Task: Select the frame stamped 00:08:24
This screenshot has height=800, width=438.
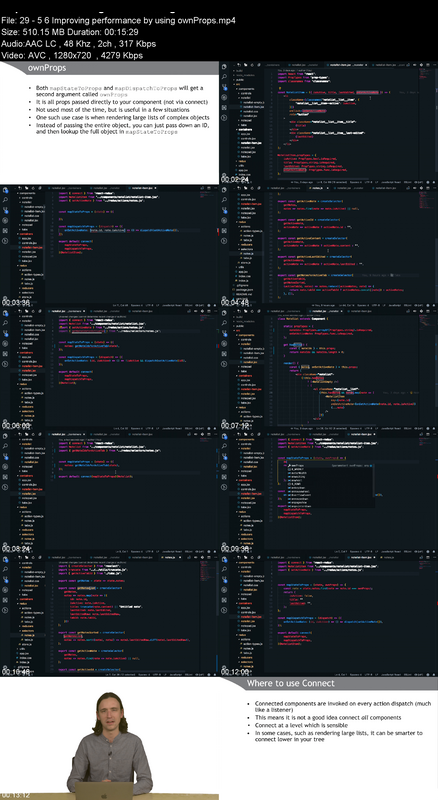Action: 109,493
